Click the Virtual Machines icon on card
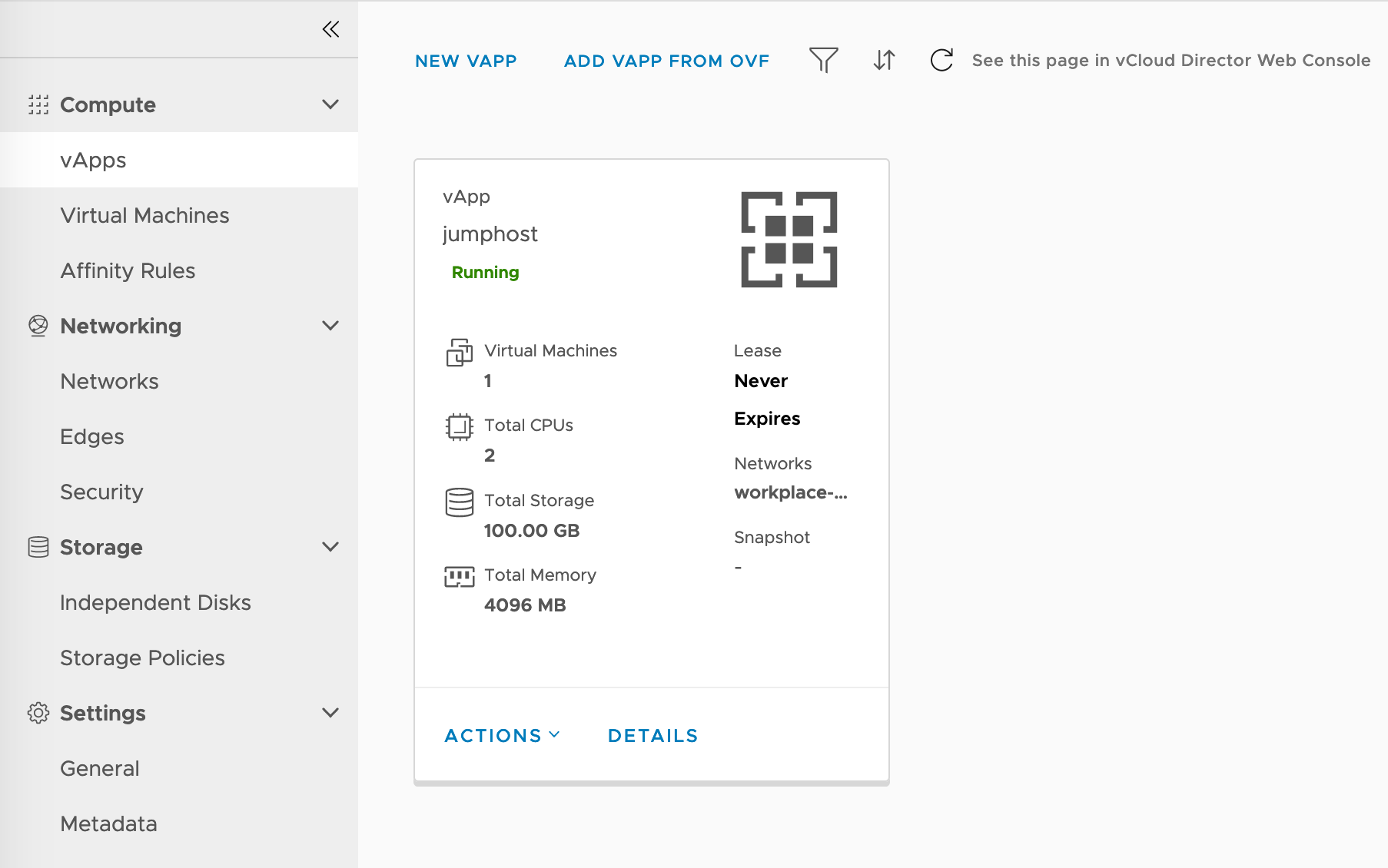 [x=459, y=353]
